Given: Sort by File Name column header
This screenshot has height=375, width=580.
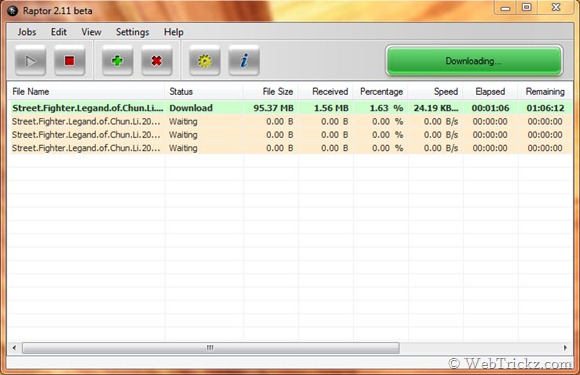Looking at the screenshot, I should (x=86, y=91).
